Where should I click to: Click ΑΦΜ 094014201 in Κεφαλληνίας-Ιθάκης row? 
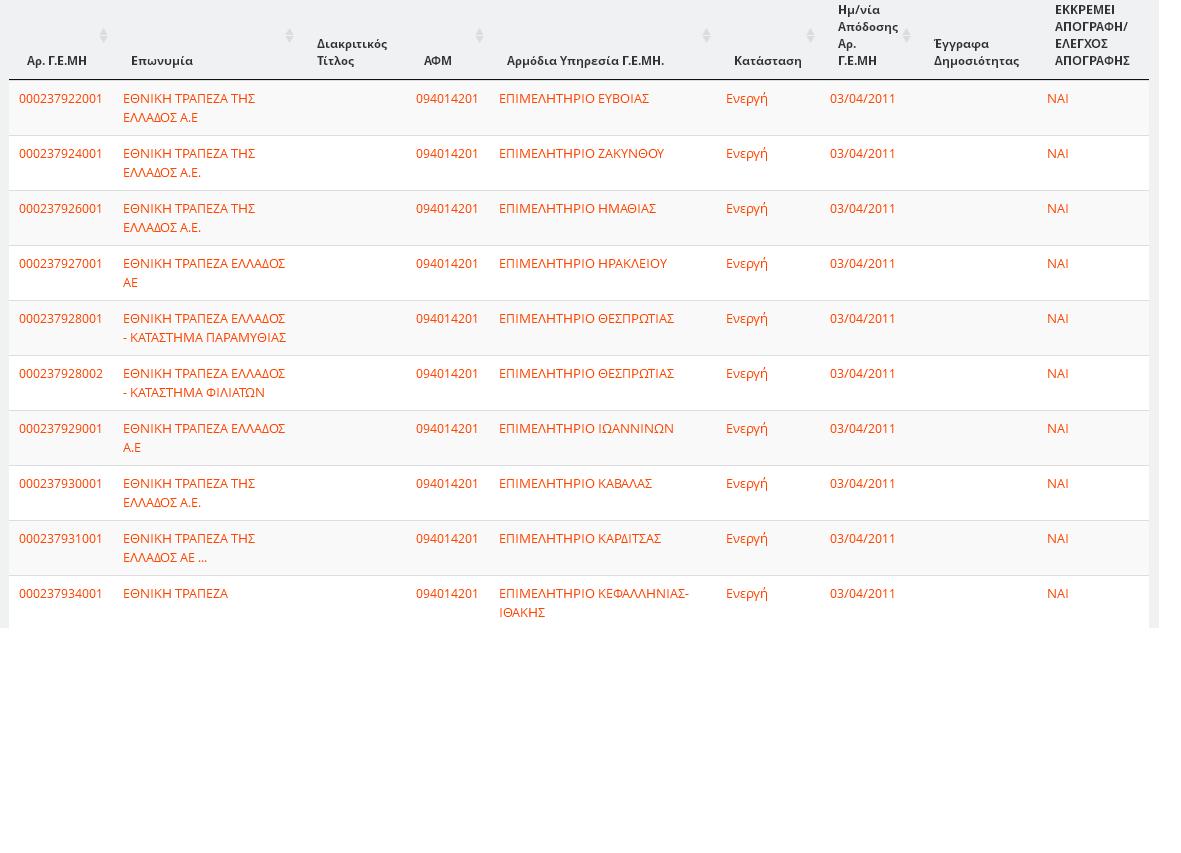pos(447,593)
